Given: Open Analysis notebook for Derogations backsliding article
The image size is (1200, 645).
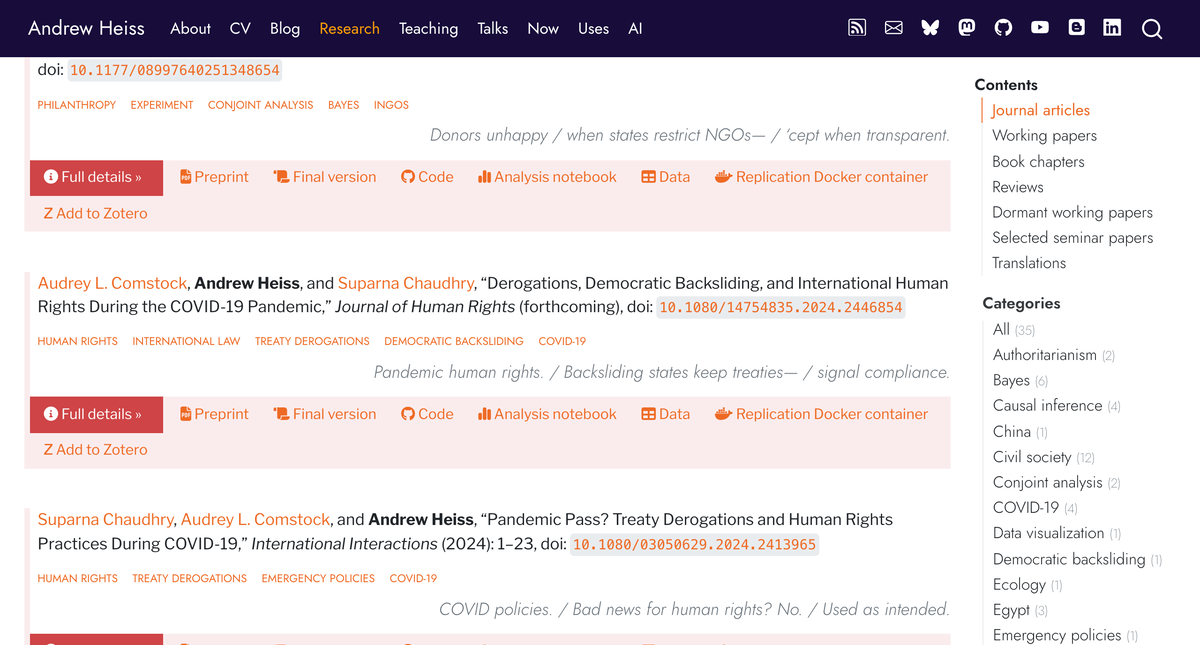Looking at the screenshot, I should 547,414.
